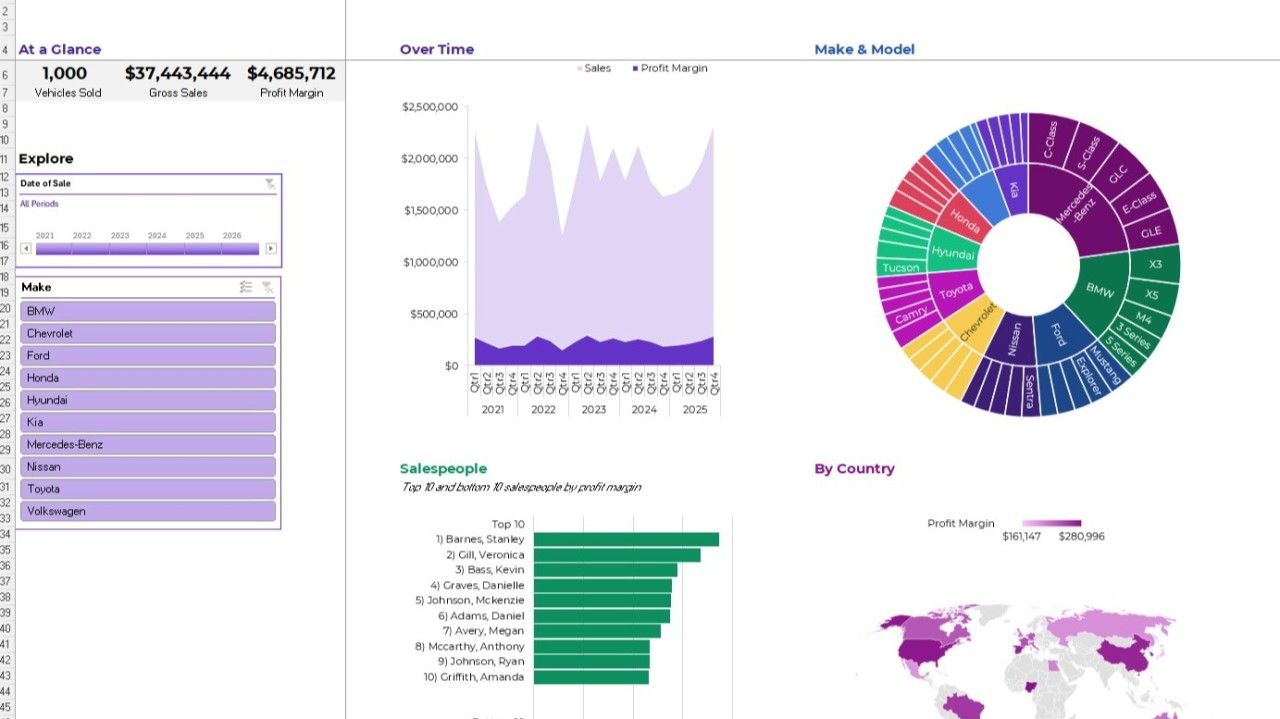Click the Kia sunburst segment
The height and width of the screenshot is (719, 1280).
point(1012,189)
